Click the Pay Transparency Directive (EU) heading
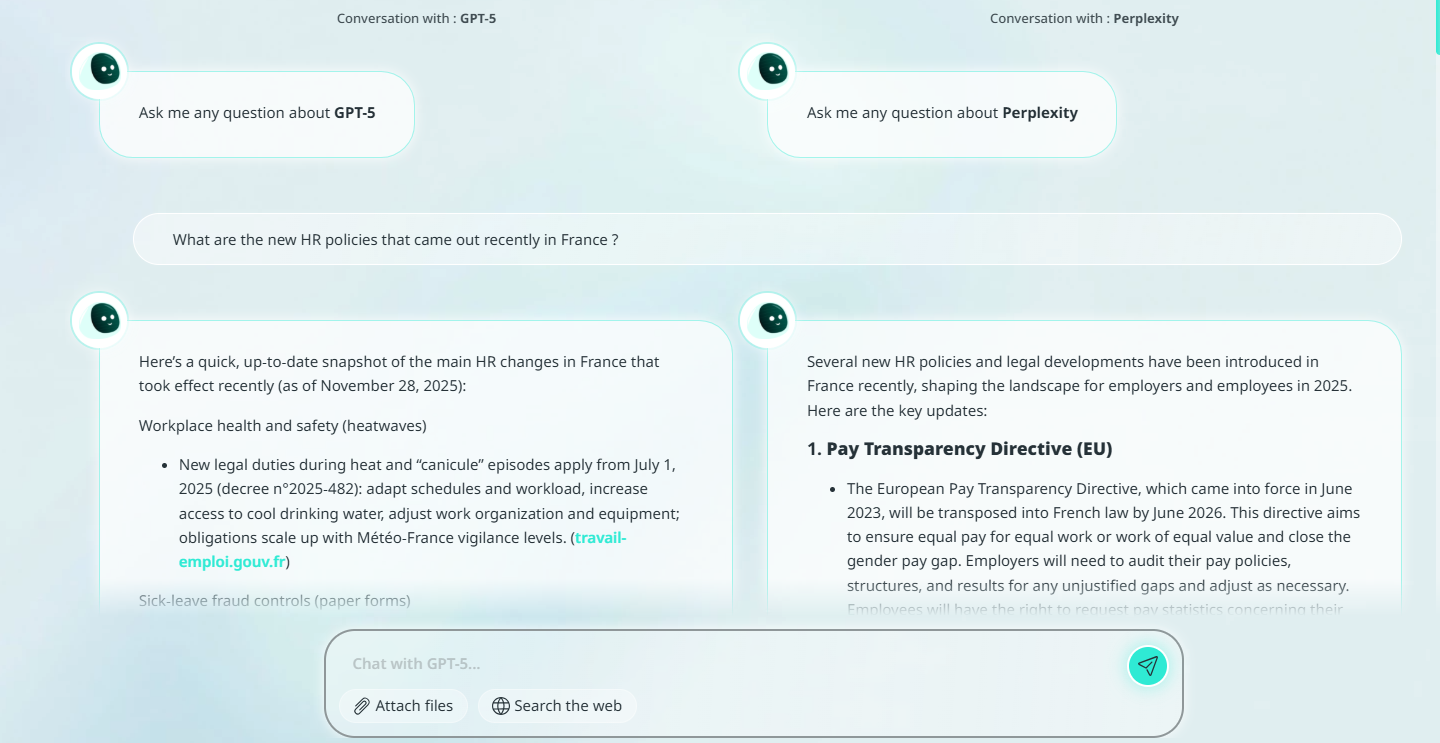Image resolution: width=1440 pixels, height=743 pixels. point(959,449)
